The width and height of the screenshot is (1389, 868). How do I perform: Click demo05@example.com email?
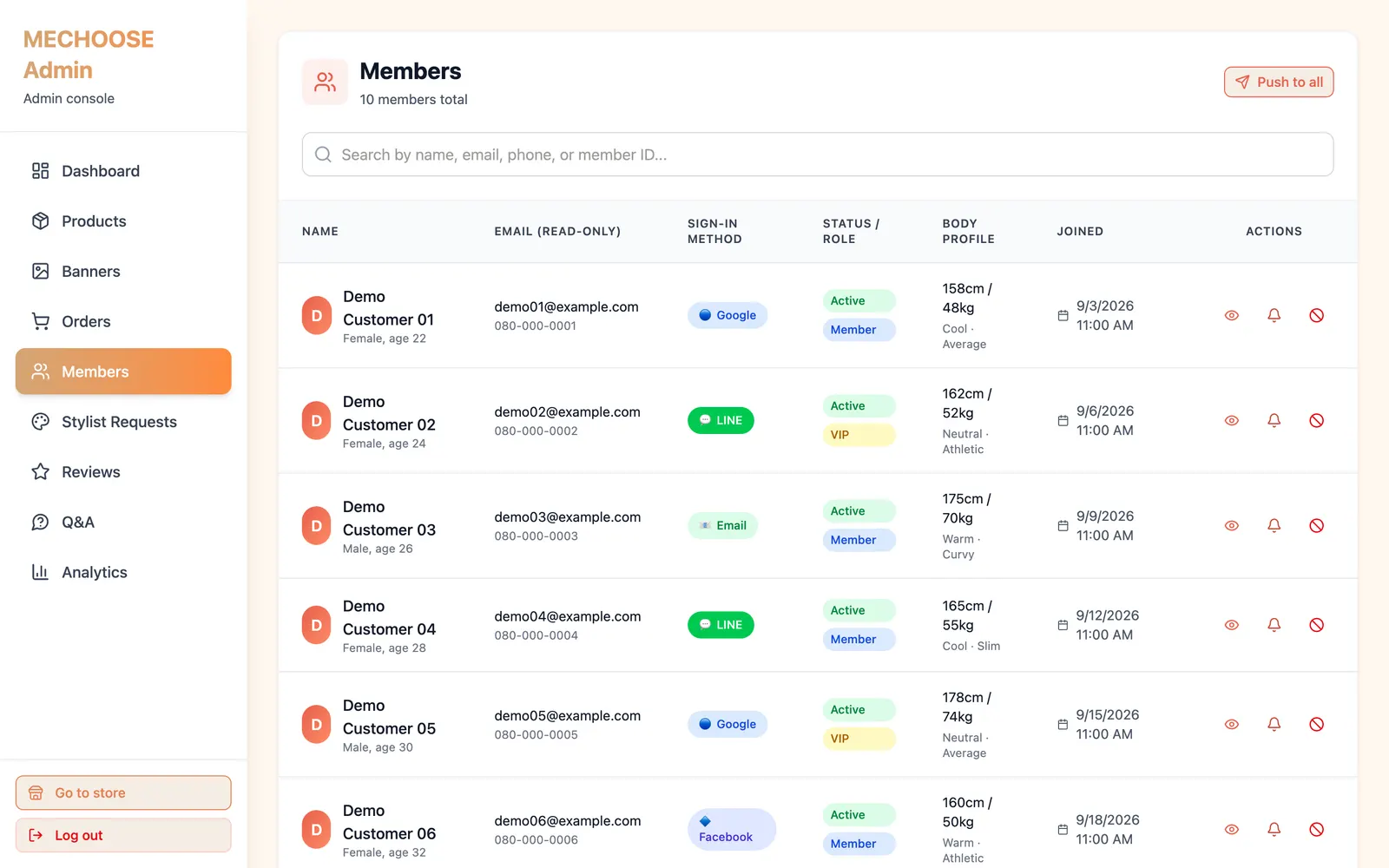pyautogui.click(x=568, y=716)
